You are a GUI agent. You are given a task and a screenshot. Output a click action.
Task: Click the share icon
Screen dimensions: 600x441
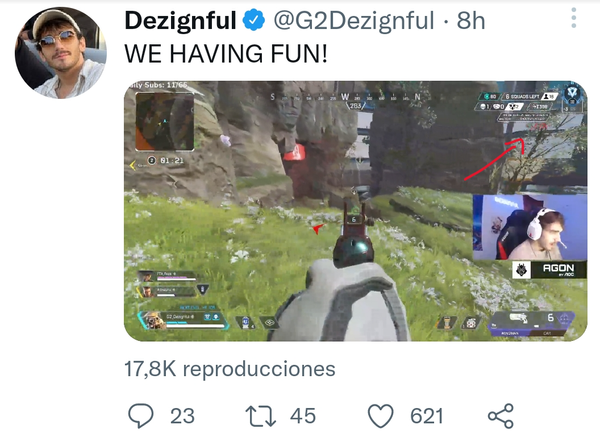pyautogui.click(x=501, y=416)
